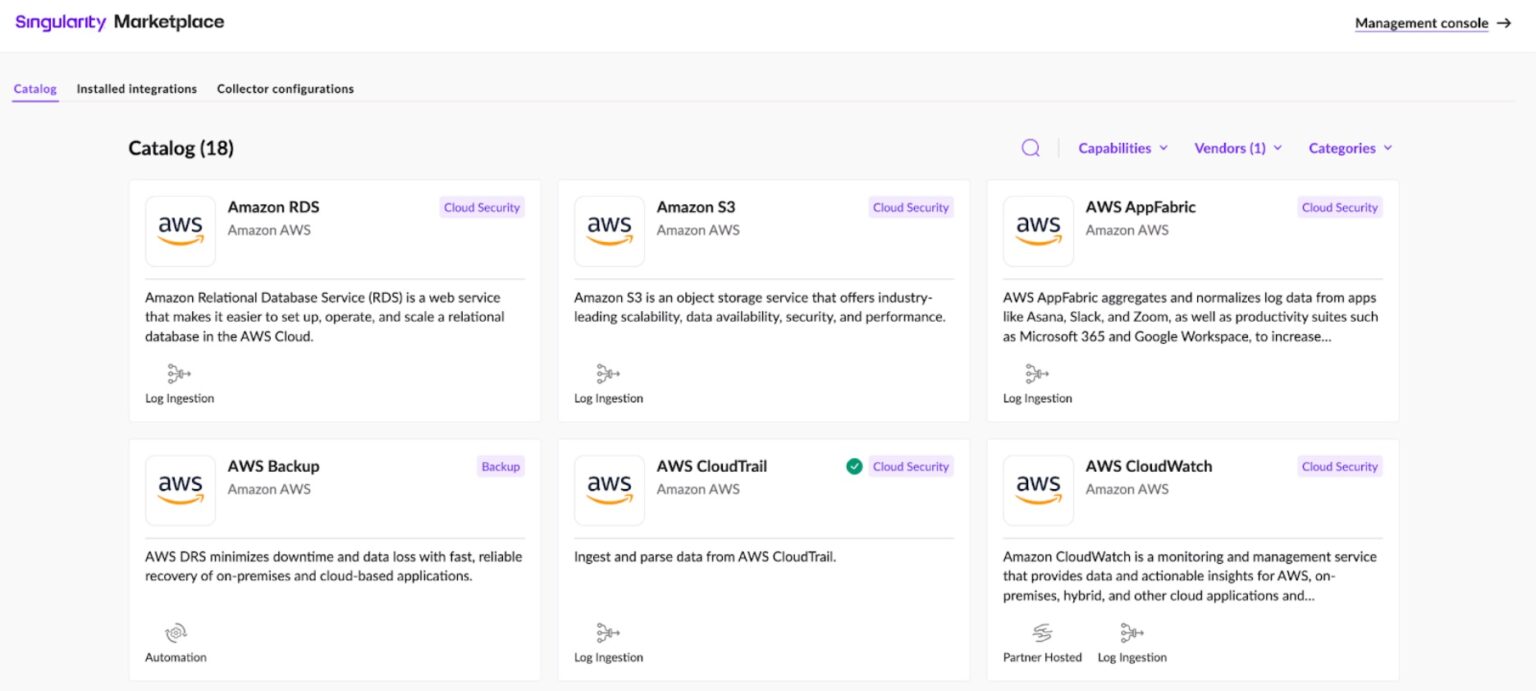Click the AWS logo on the Amazon RDS card
Screen dimensions: 1536x691
(x=180, y=230)
